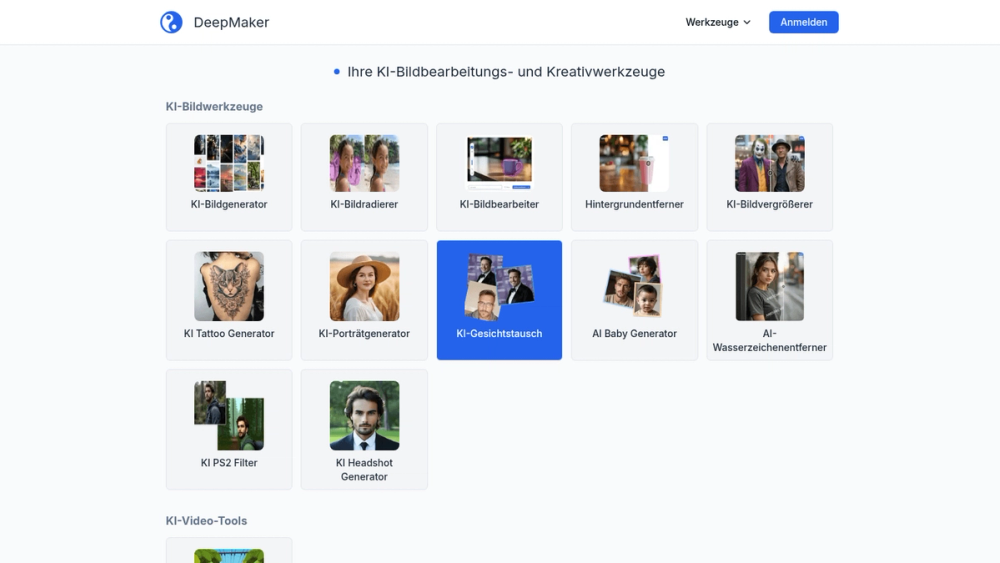
Task: Open the AI Baby Generator thumbnail
Action: click(x=634, y=286)
